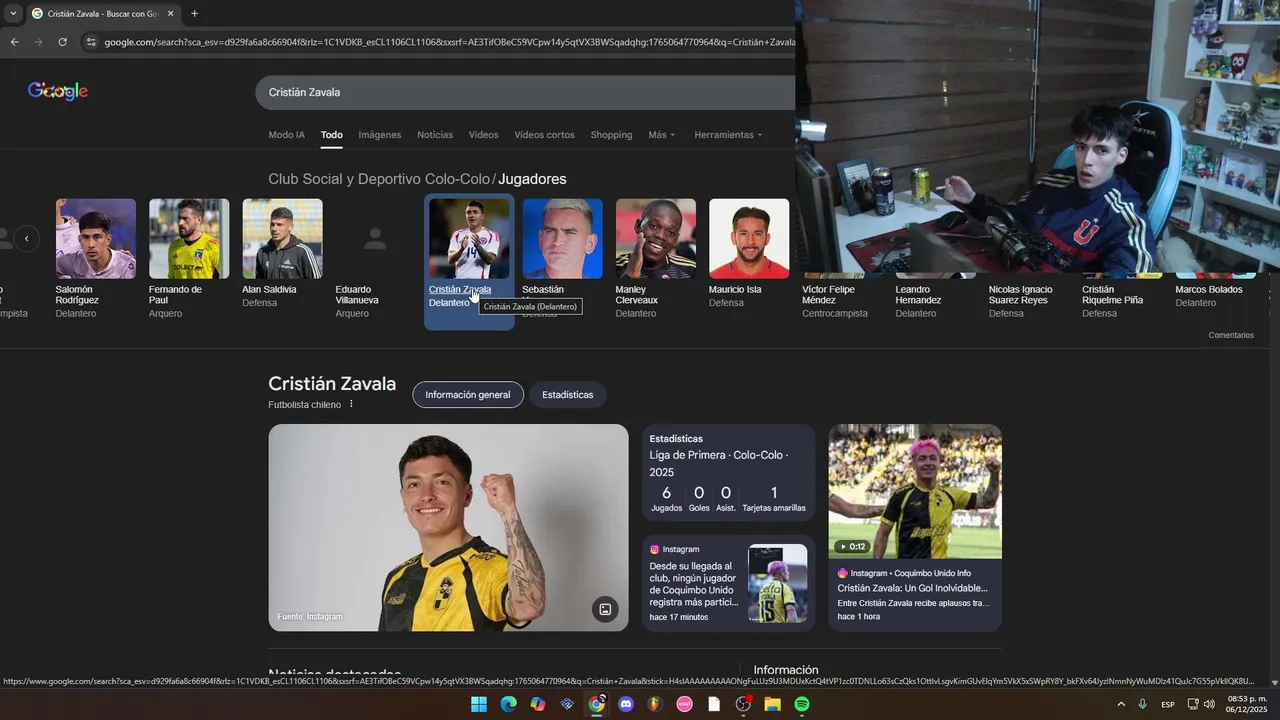Image resolution: width=1280 pixels, height=720 pixels.
Task: Open Windows Start menu
Action: click(x=479, y=704)
